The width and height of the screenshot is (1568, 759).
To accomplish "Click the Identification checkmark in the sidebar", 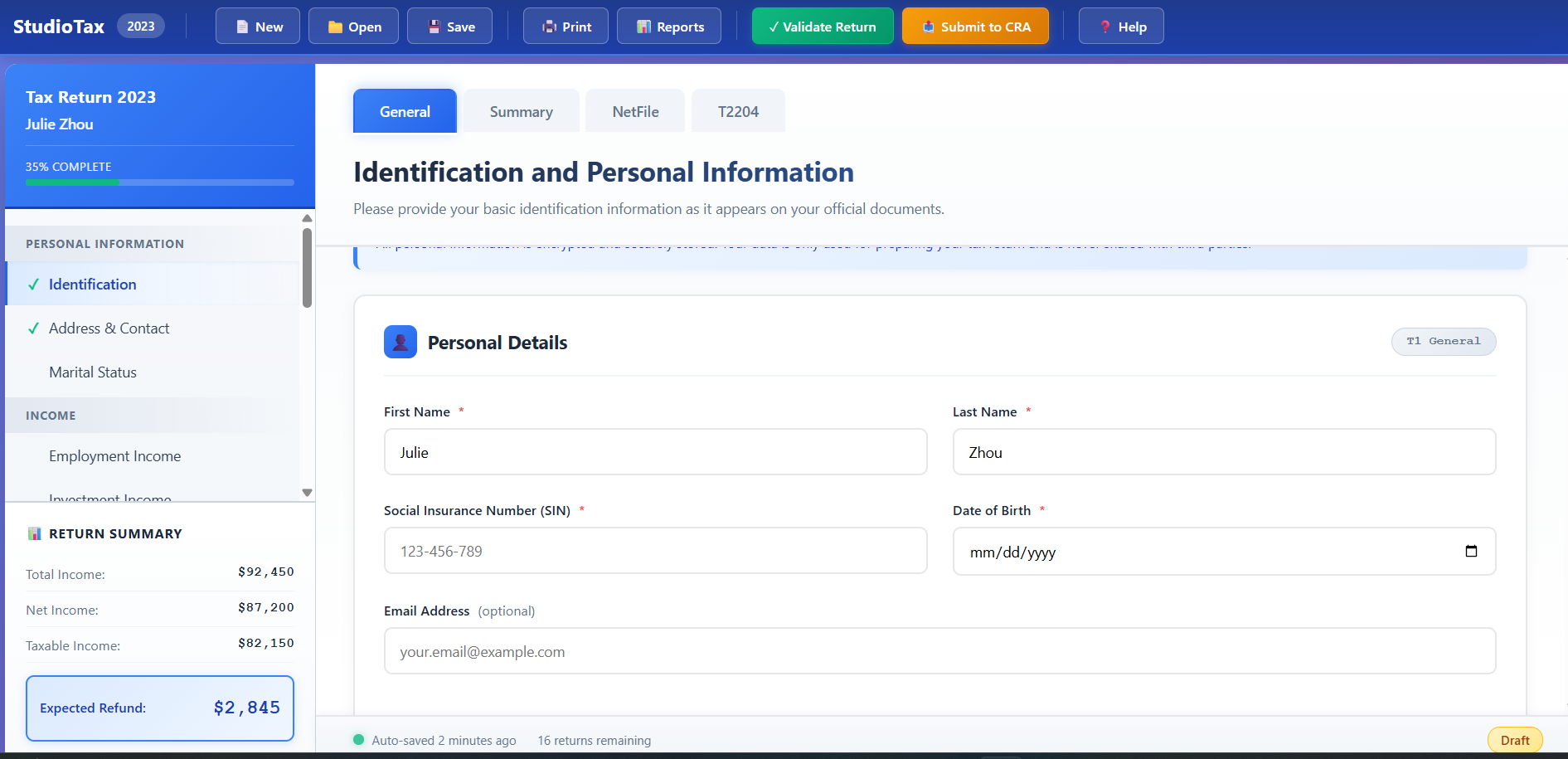I will 33,284.
